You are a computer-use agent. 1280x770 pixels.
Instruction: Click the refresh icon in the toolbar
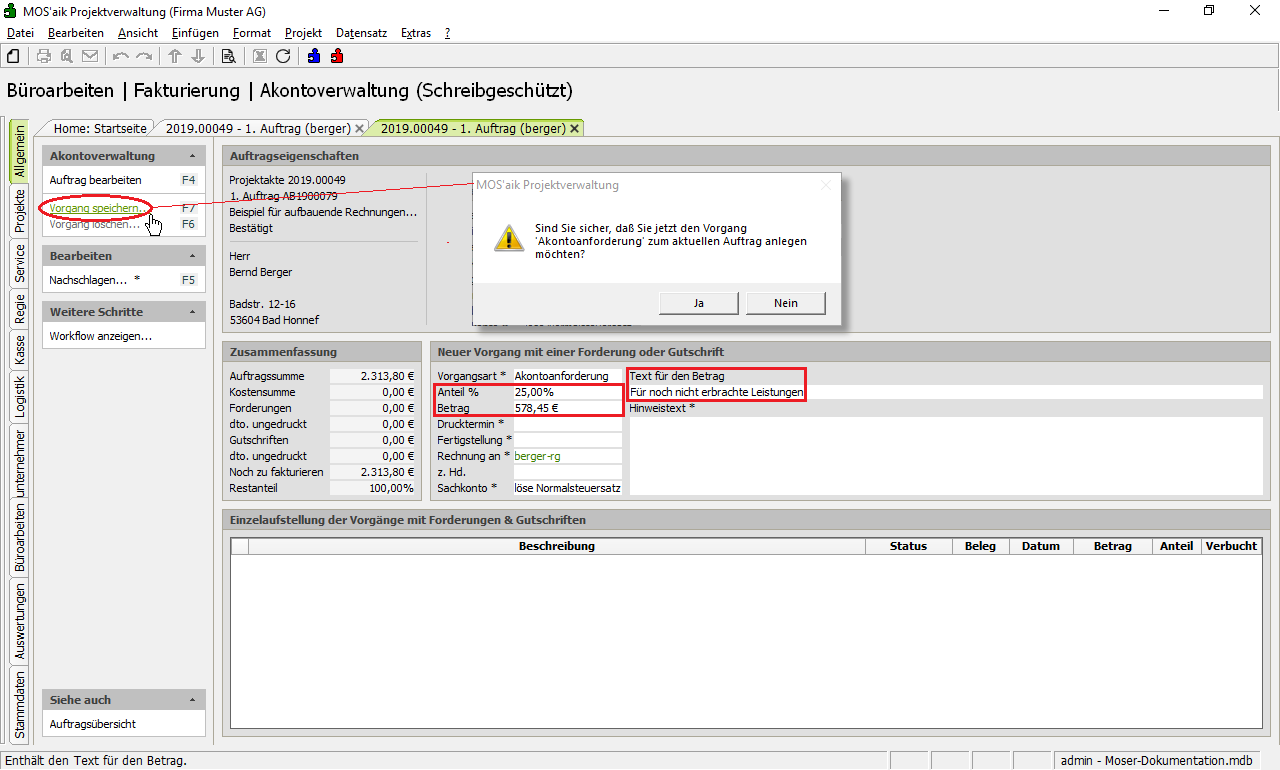click(x=283, y=56)
